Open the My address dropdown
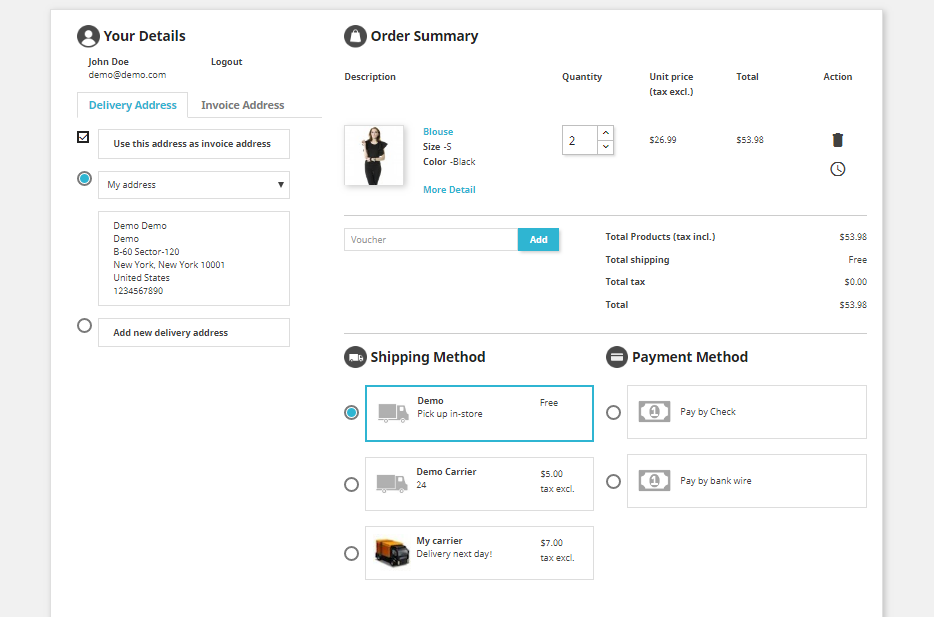The width and height of the screenshot is (934, 617). point(194,185)
